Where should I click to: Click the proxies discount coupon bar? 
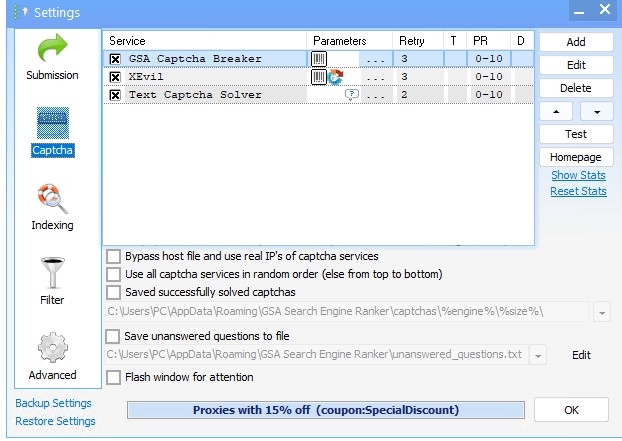[x=326, y=410]
